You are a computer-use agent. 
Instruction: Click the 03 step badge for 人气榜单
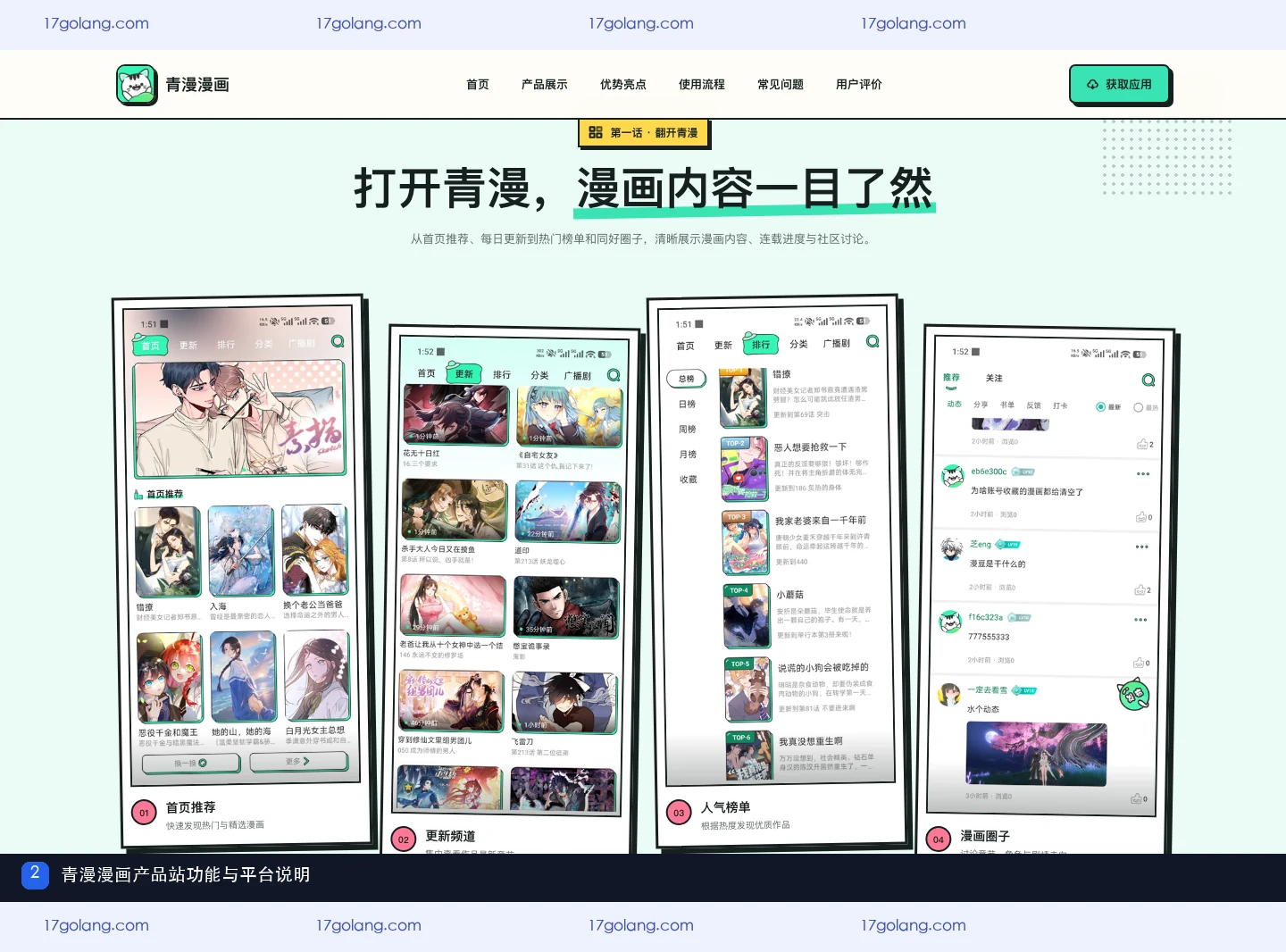coord(679,813)
